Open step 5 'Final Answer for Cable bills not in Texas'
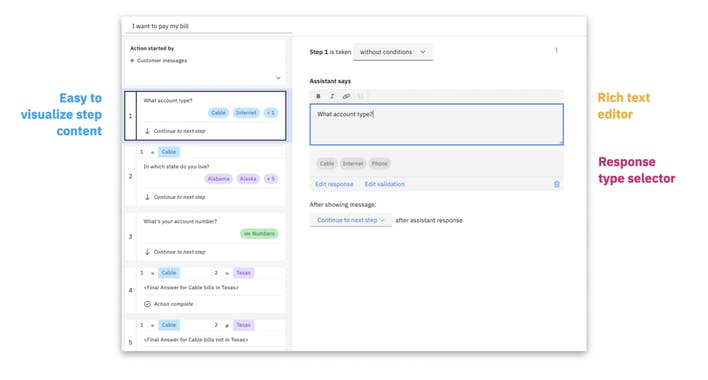 click(205, 335)
